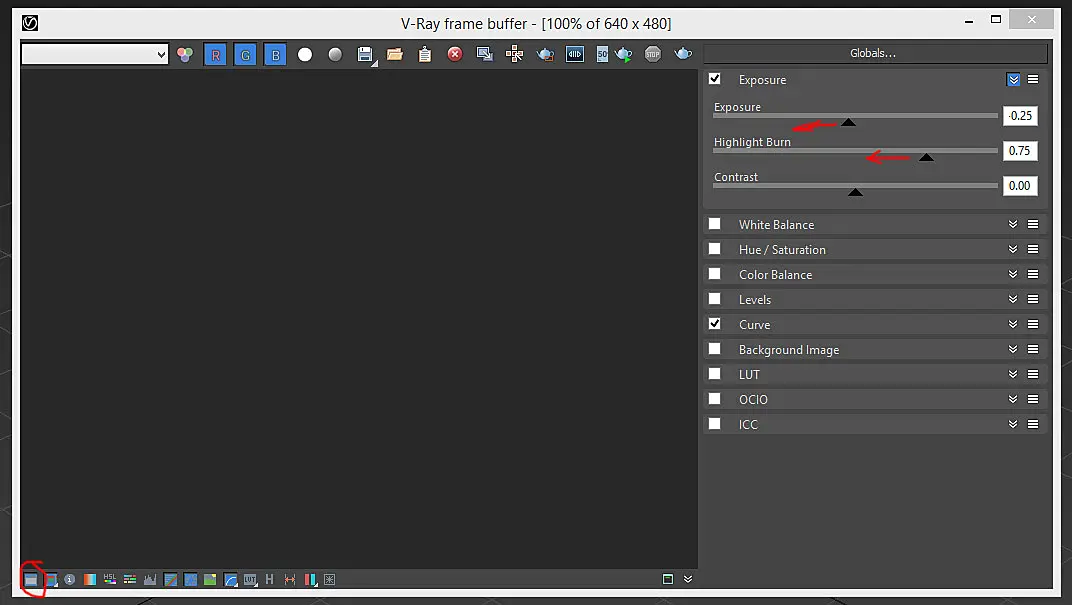Click the Globals... button

(x=874, y=53)
